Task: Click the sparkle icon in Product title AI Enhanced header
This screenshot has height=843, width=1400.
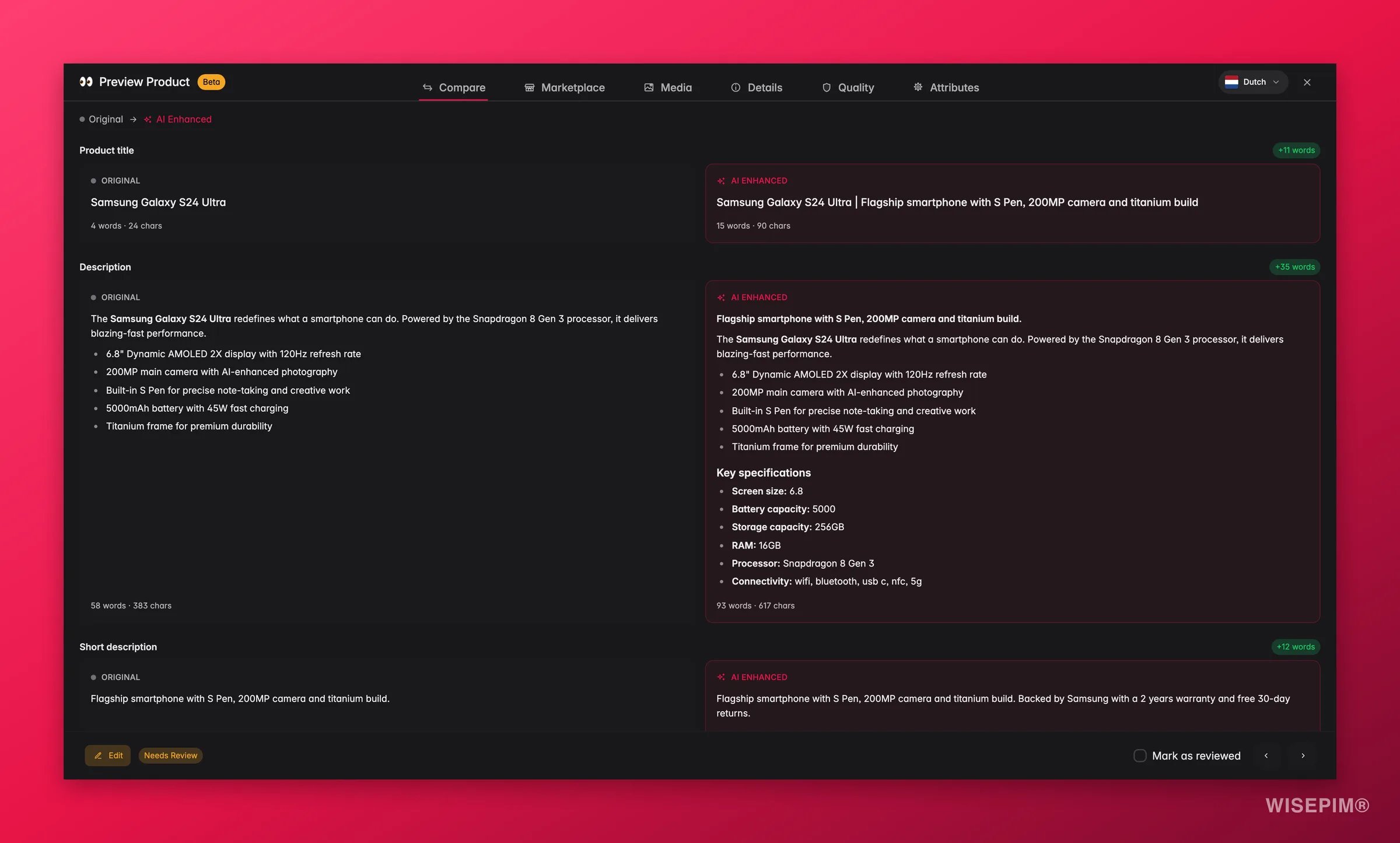Action: pos(721,181)
